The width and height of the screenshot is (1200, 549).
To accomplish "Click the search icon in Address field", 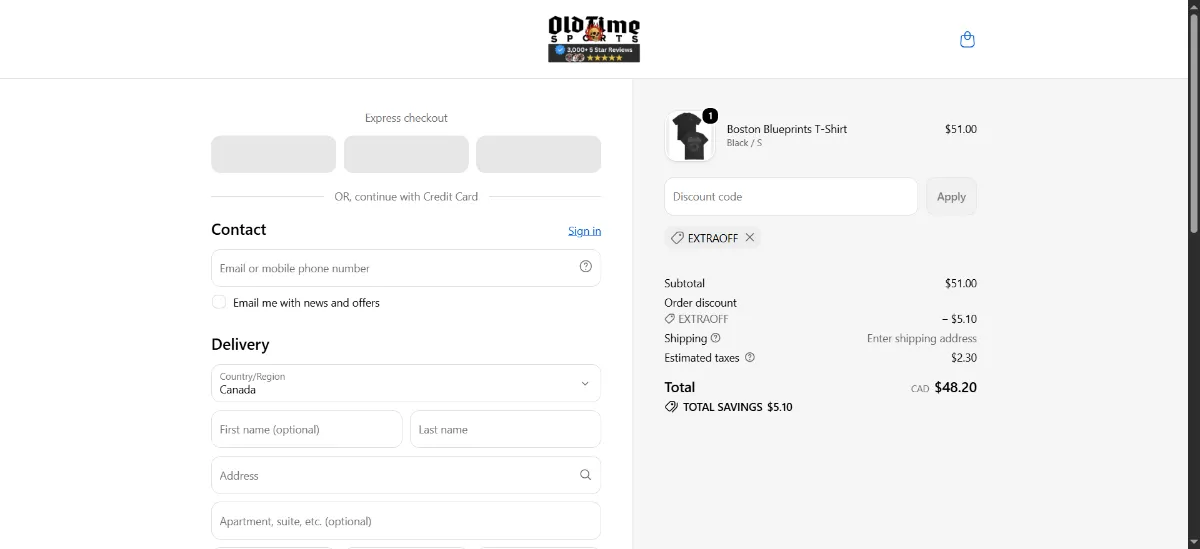I will (x=586, y=475).
